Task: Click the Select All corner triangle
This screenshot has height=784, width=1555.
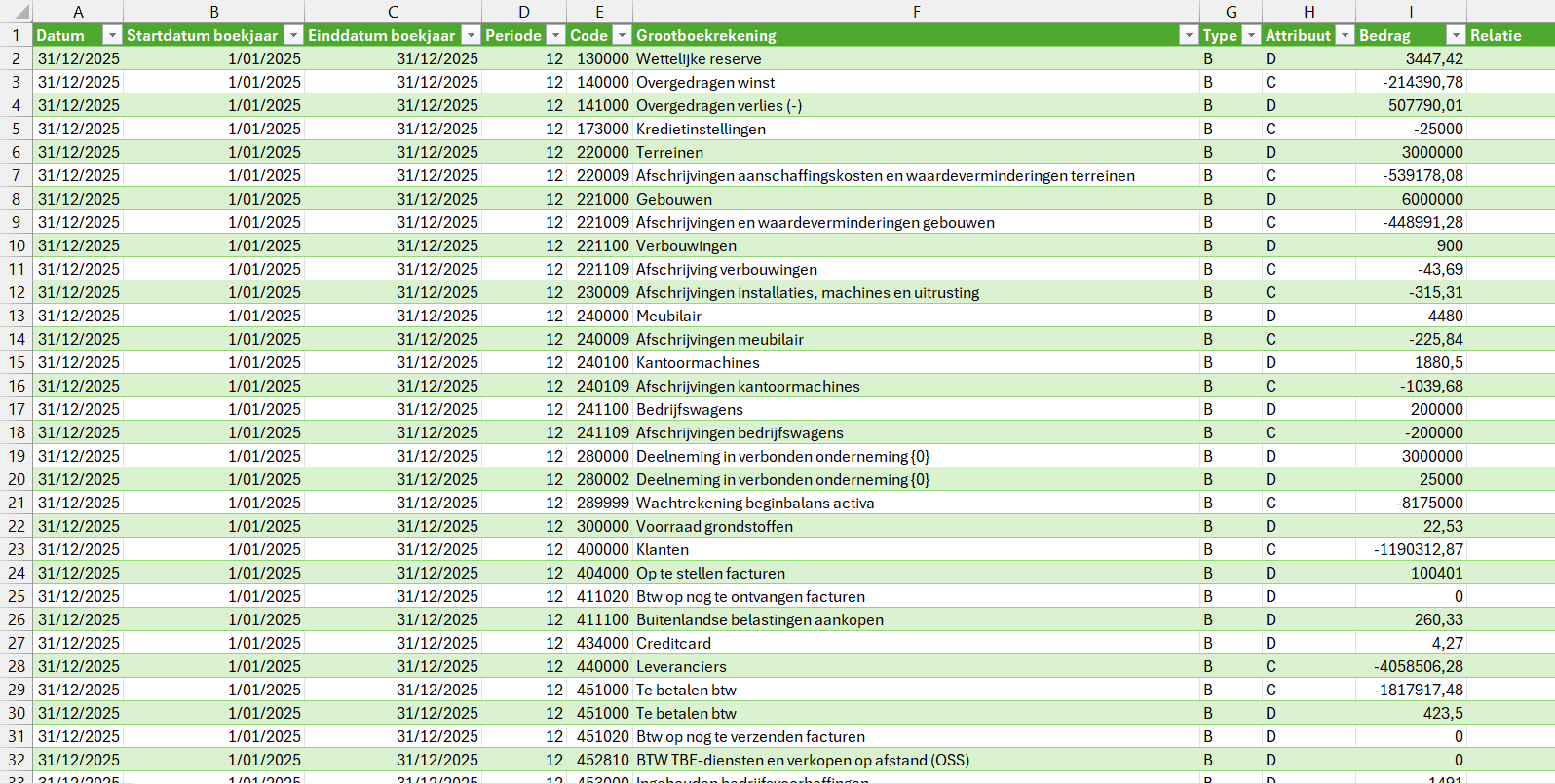Action: tap(19, 12)
